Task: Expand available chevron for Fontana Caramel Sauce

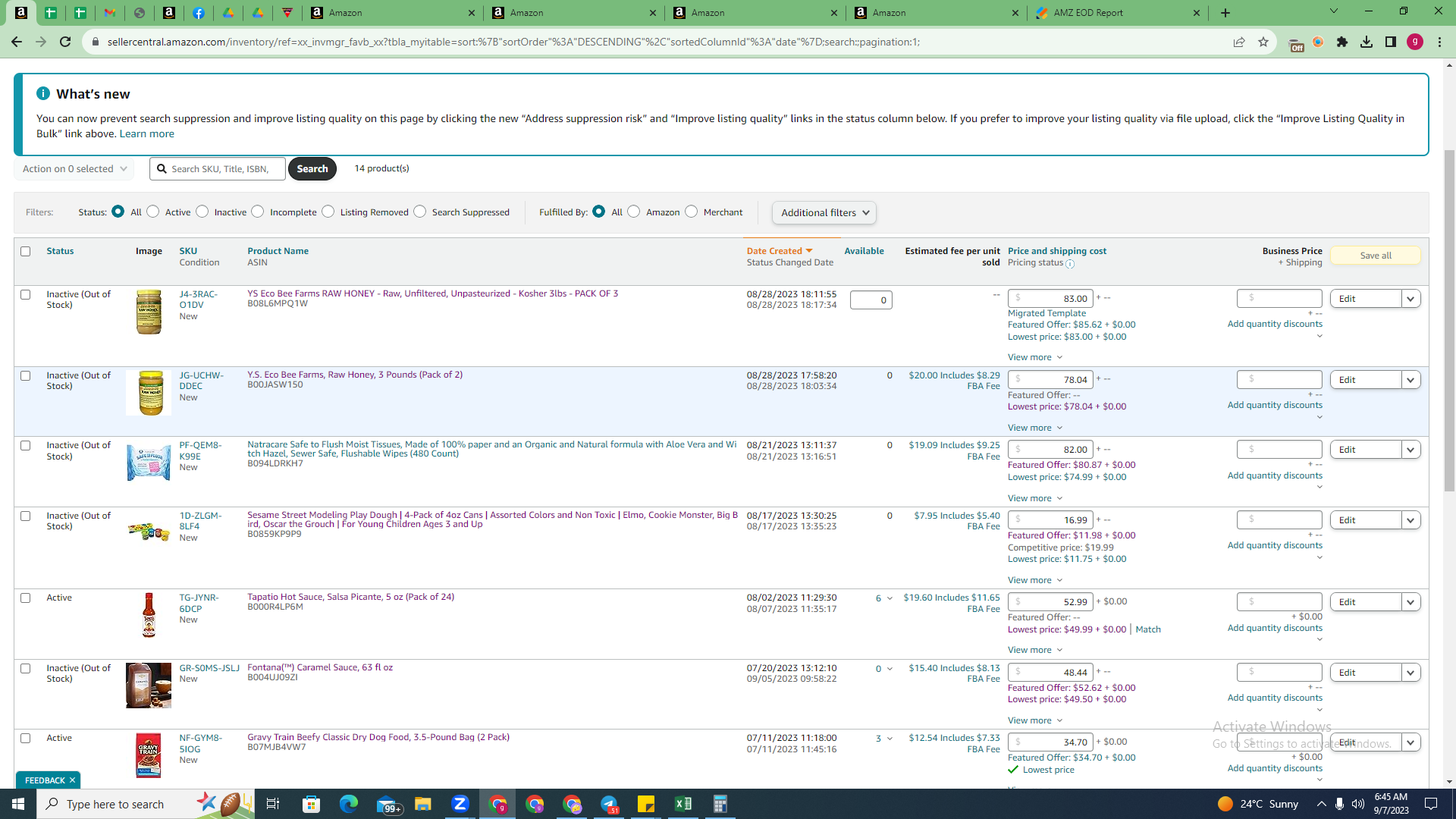Action: [x=890, y=669]
